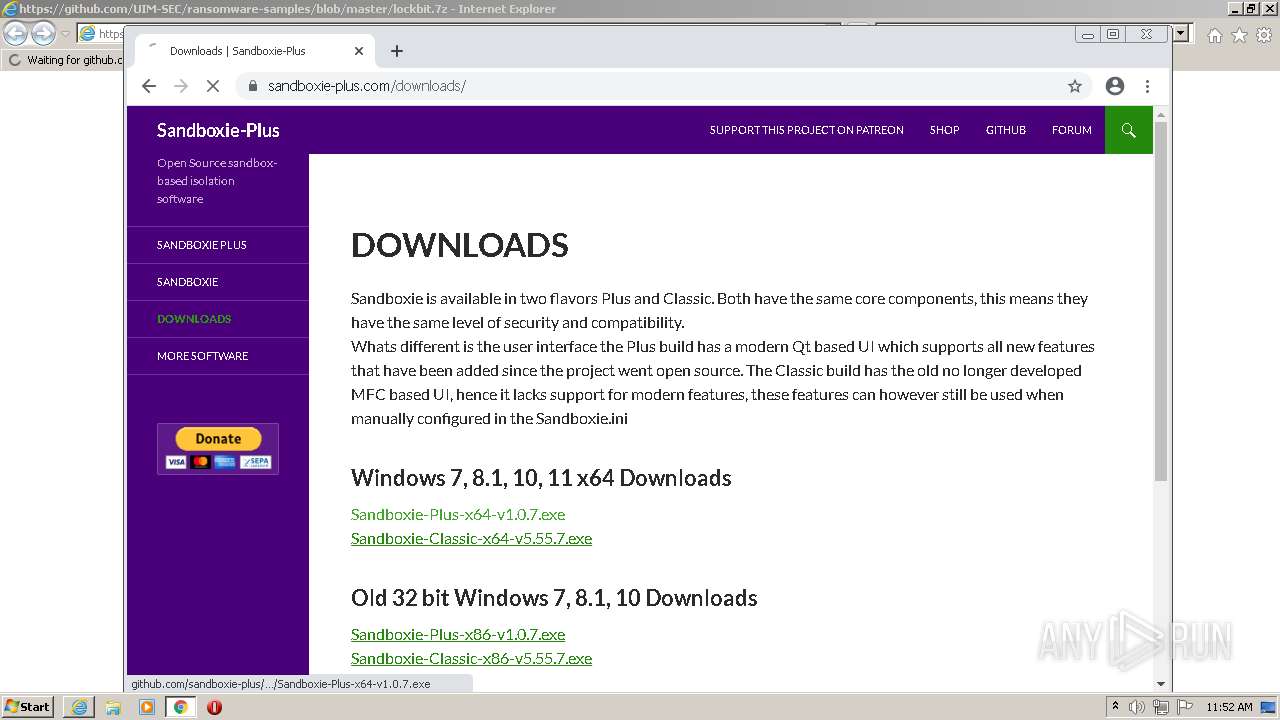1280x720 pixels.
Task: Download Sandboxie-Classic-x86-v5.55.7.exe
Action: [471, 658]
